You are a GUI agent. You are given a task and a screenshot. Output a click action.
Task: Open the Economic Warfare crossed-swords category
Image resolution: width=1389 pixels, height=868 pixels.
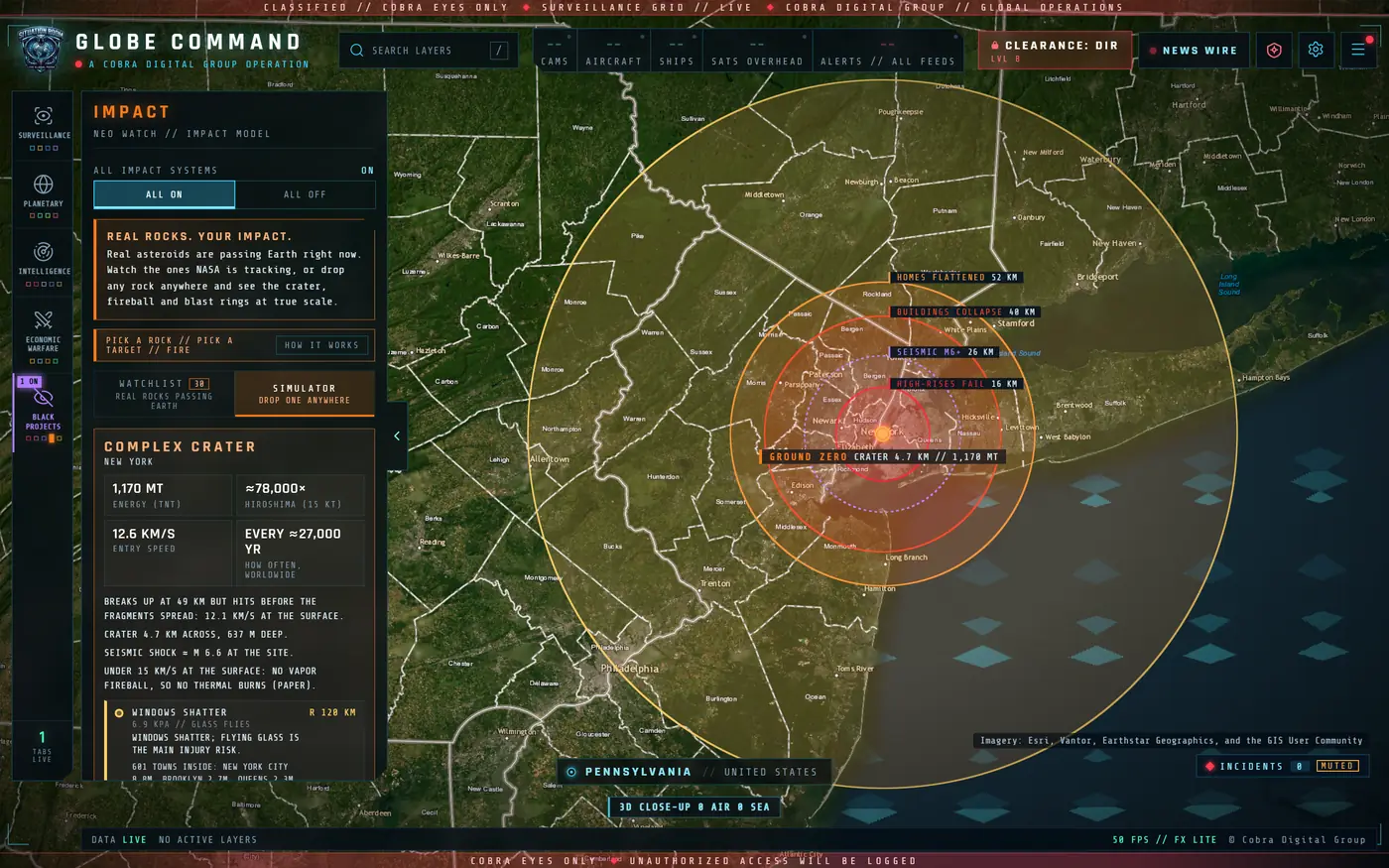pos(44,334)
